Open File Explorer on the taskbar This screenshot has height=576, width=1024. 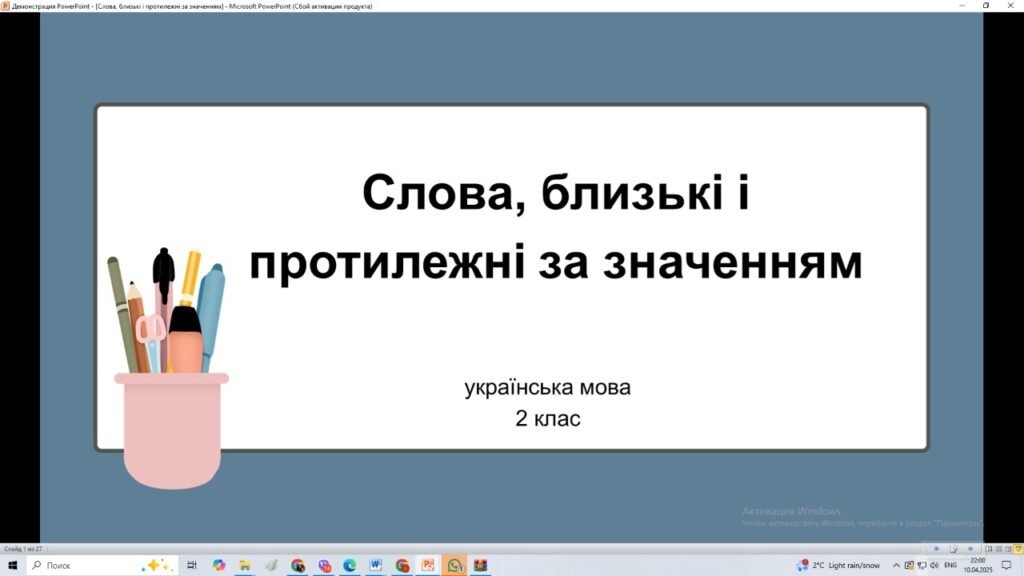click(244, 566)
